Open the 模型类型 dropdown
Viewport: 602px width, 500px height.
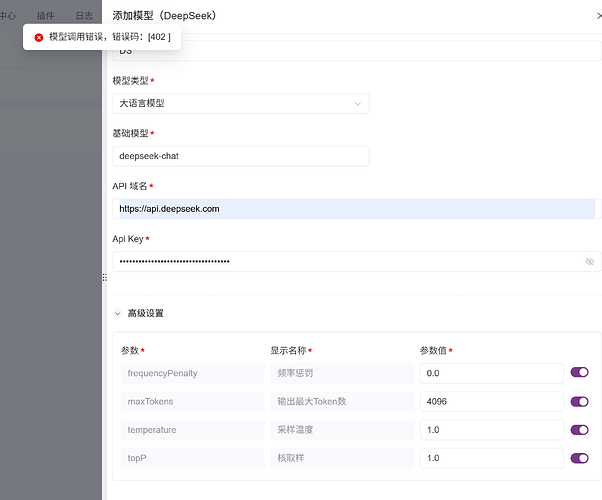(241, 103)
